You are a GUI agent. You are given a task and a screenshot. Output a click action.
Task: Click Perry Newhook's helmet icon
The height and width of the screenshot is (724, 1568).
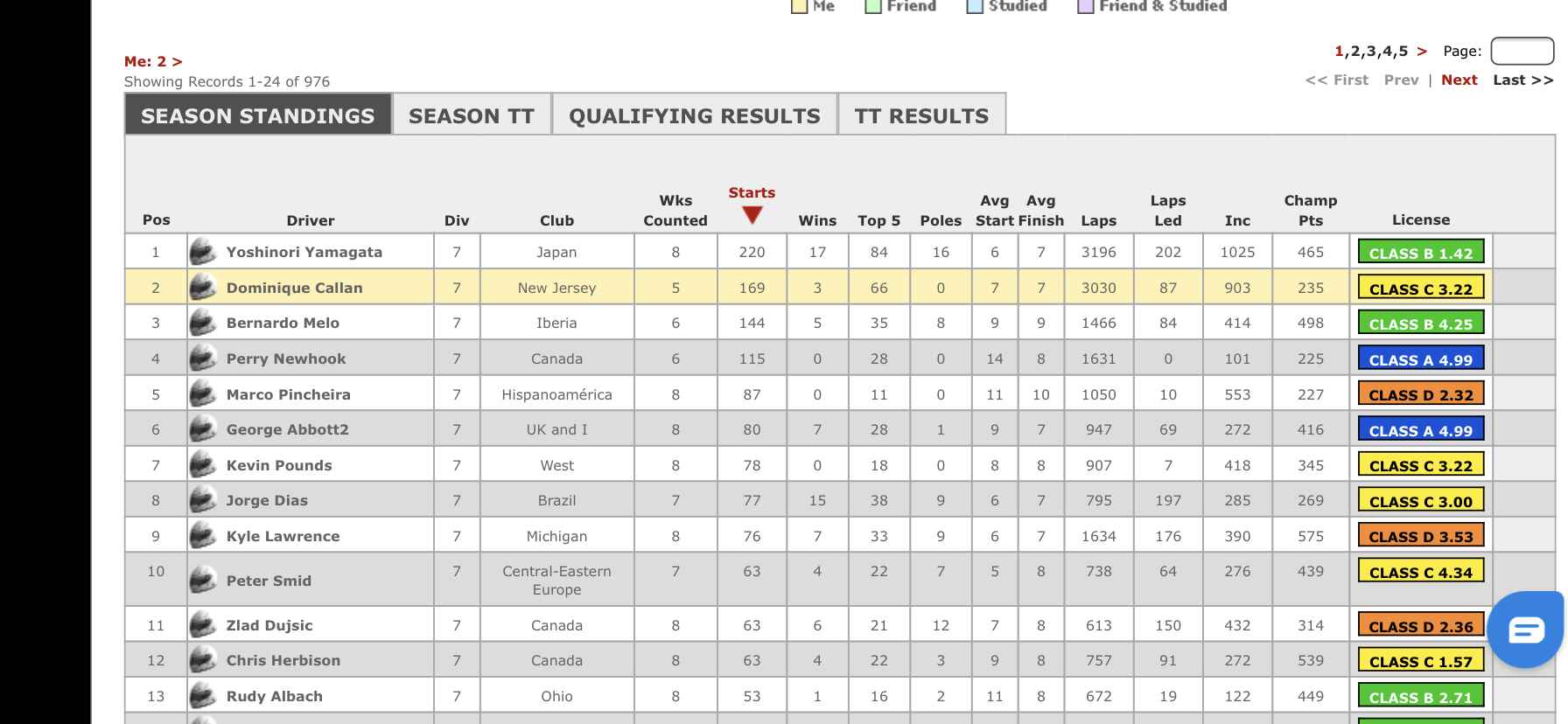[202, 358]
